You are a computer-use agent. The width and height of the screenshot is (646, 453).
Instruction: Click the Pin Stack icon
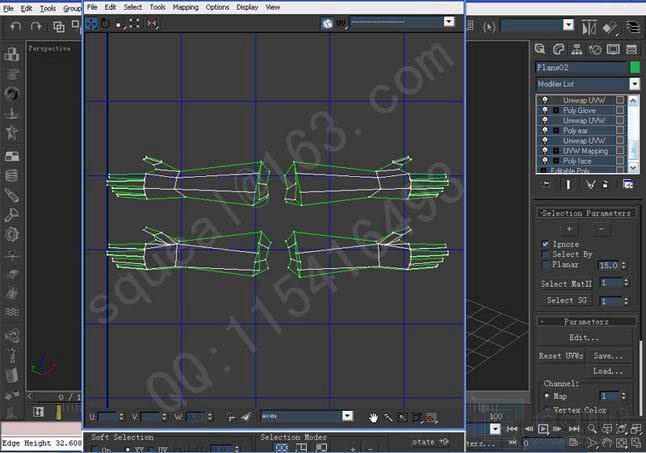point(546,184)
